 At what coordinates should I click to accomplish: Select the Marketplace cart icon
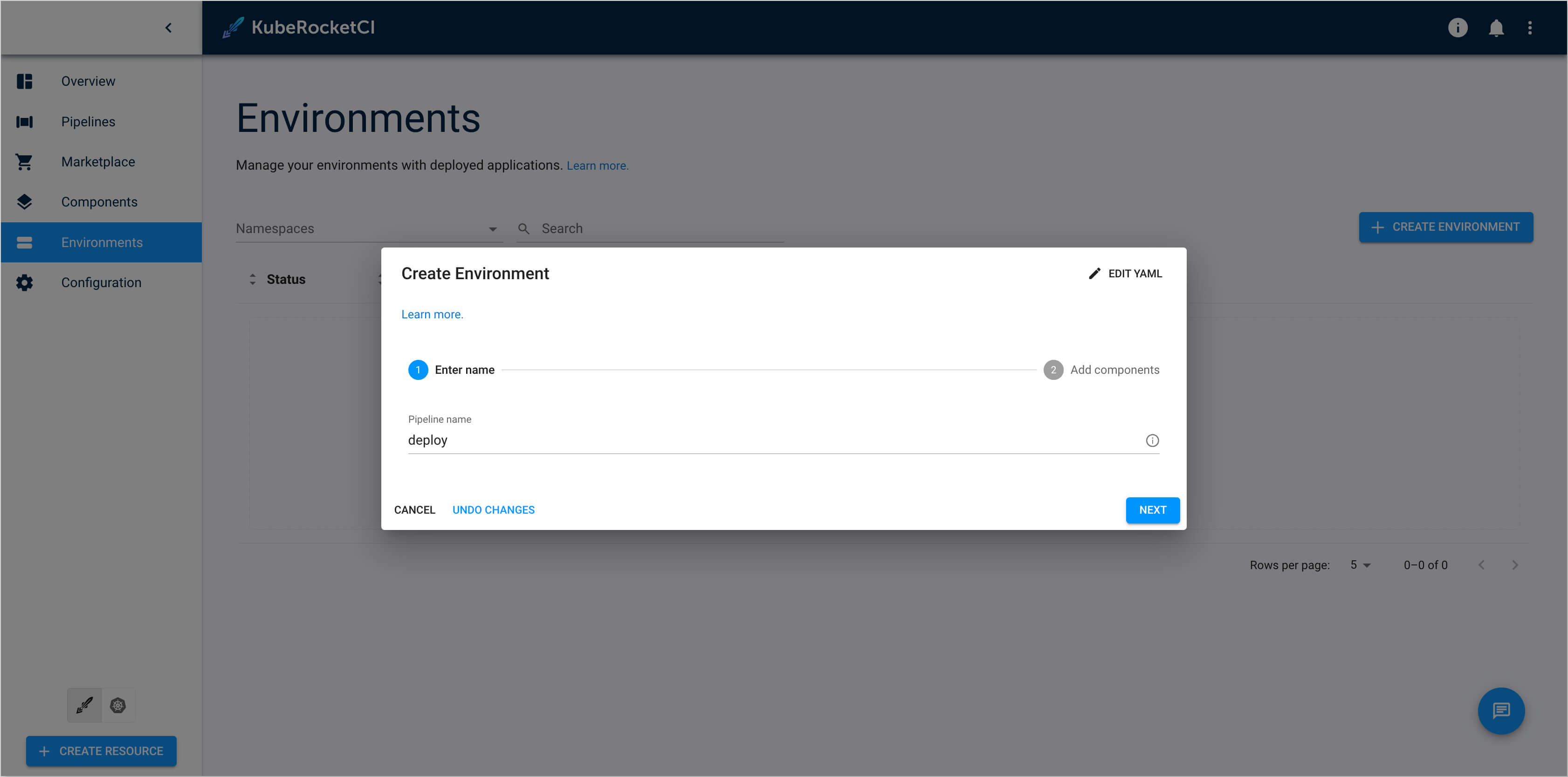[24, 161]
